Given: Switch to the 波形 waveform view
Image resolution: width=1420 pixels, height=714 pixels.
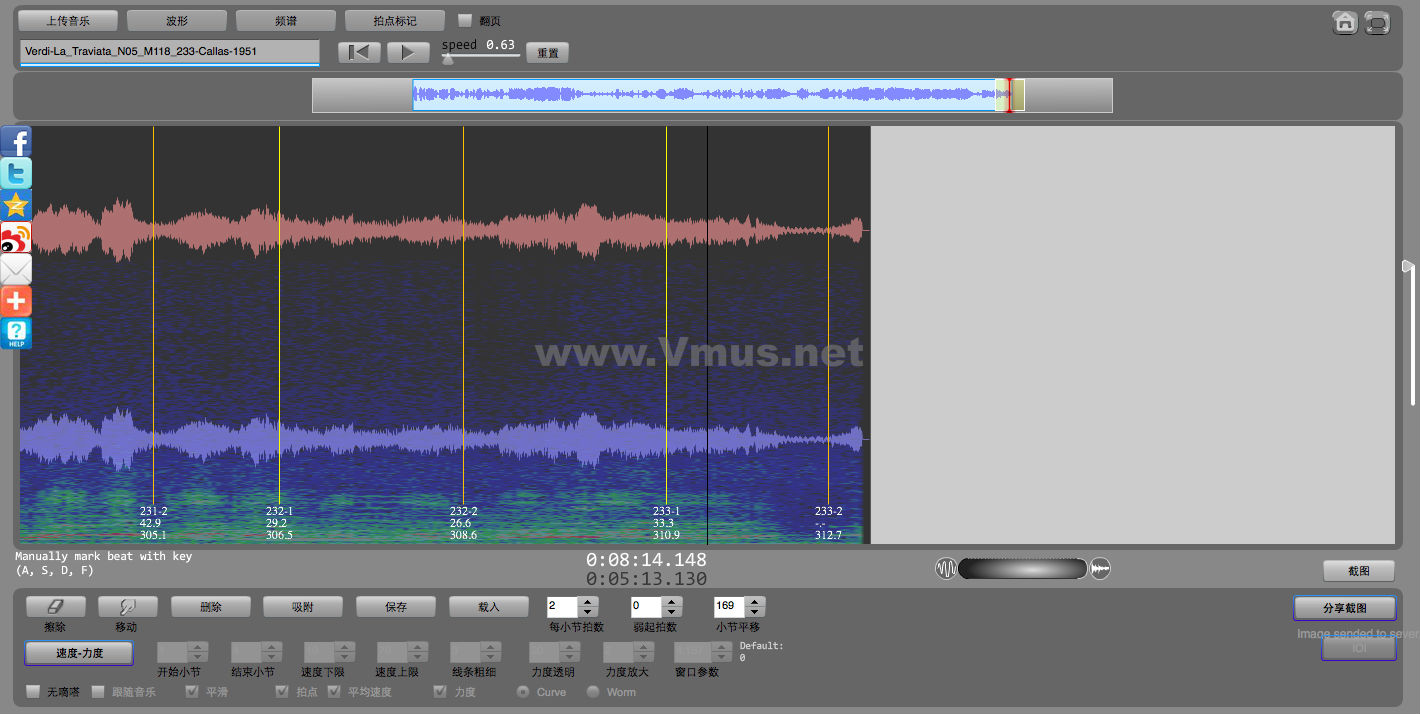Looking at the screenshot, I should coord(176,20).
